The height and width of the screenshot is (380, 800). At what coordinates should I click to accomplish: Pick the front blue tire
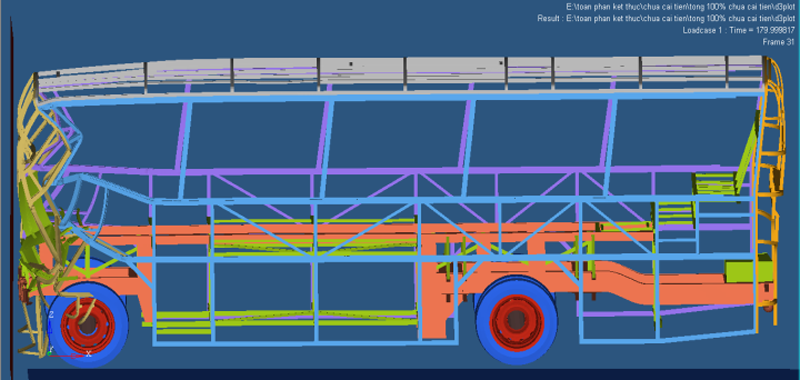coord(88,324)
